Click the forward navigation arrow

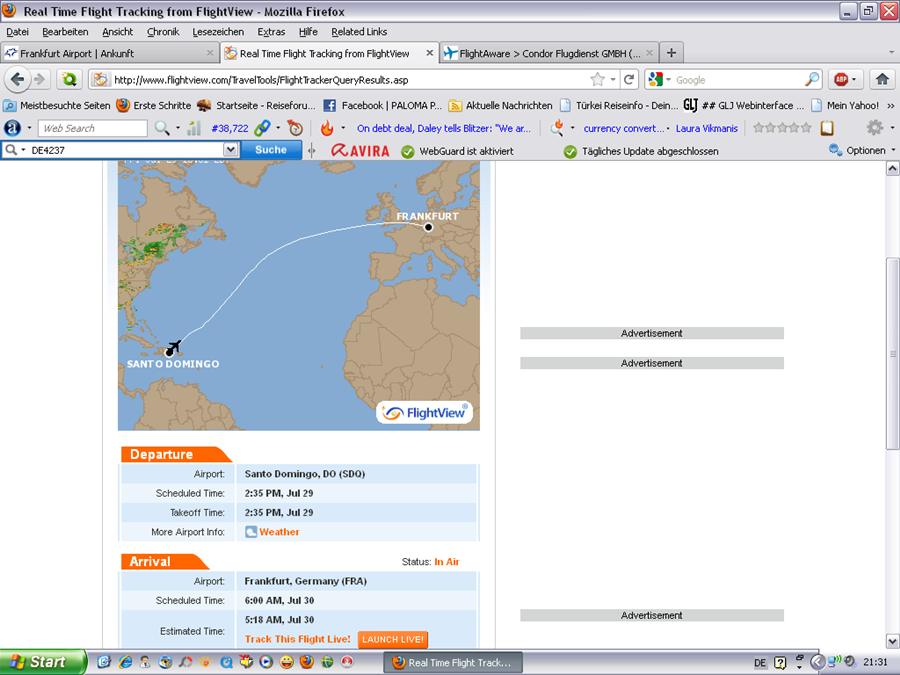(39, 79)
